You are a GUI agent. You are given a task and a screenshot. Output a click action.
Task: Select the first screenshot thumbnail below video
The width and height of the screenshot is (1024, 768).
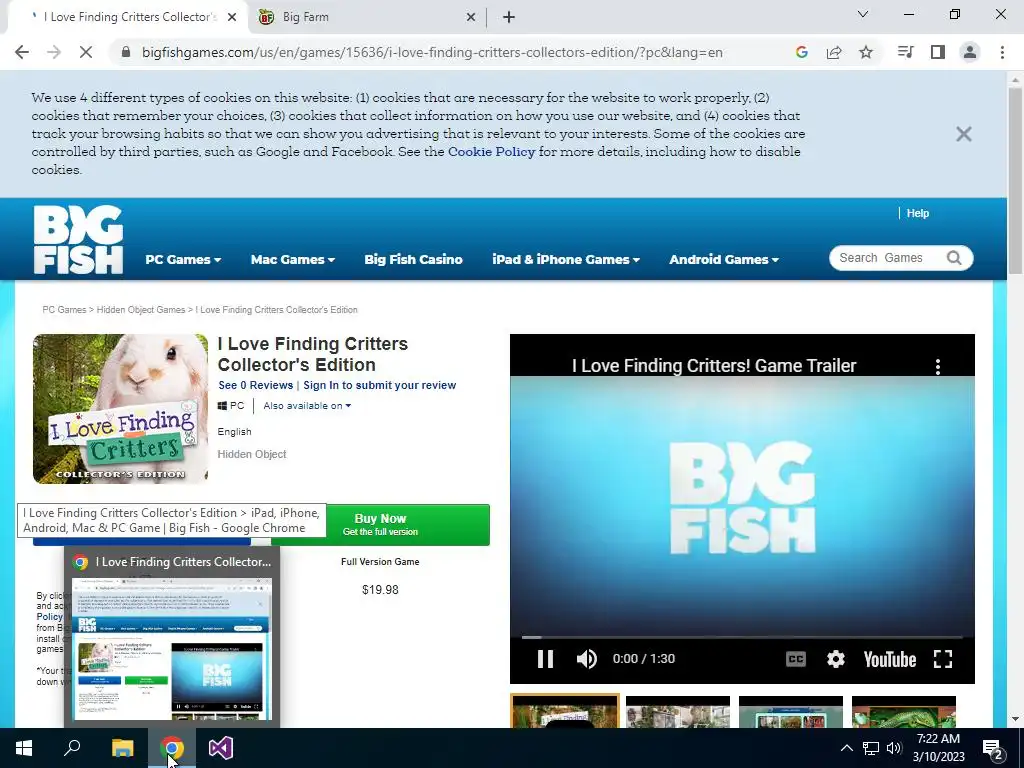point(564,711)
